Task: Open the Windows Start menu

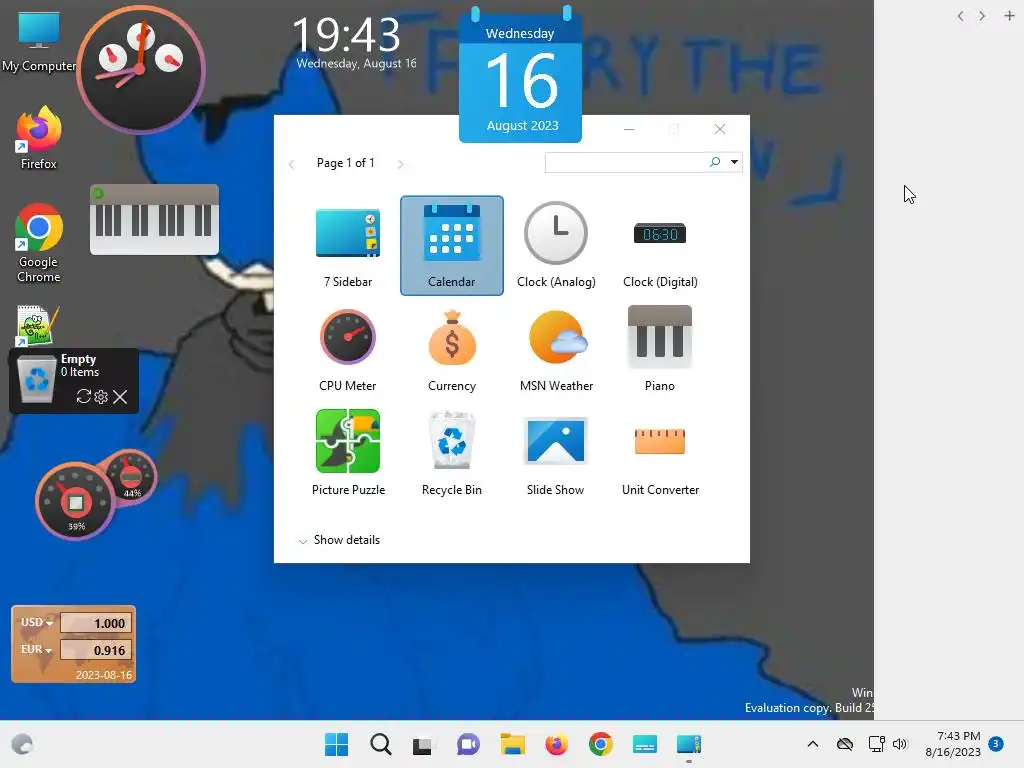Action: coord(336,744)
